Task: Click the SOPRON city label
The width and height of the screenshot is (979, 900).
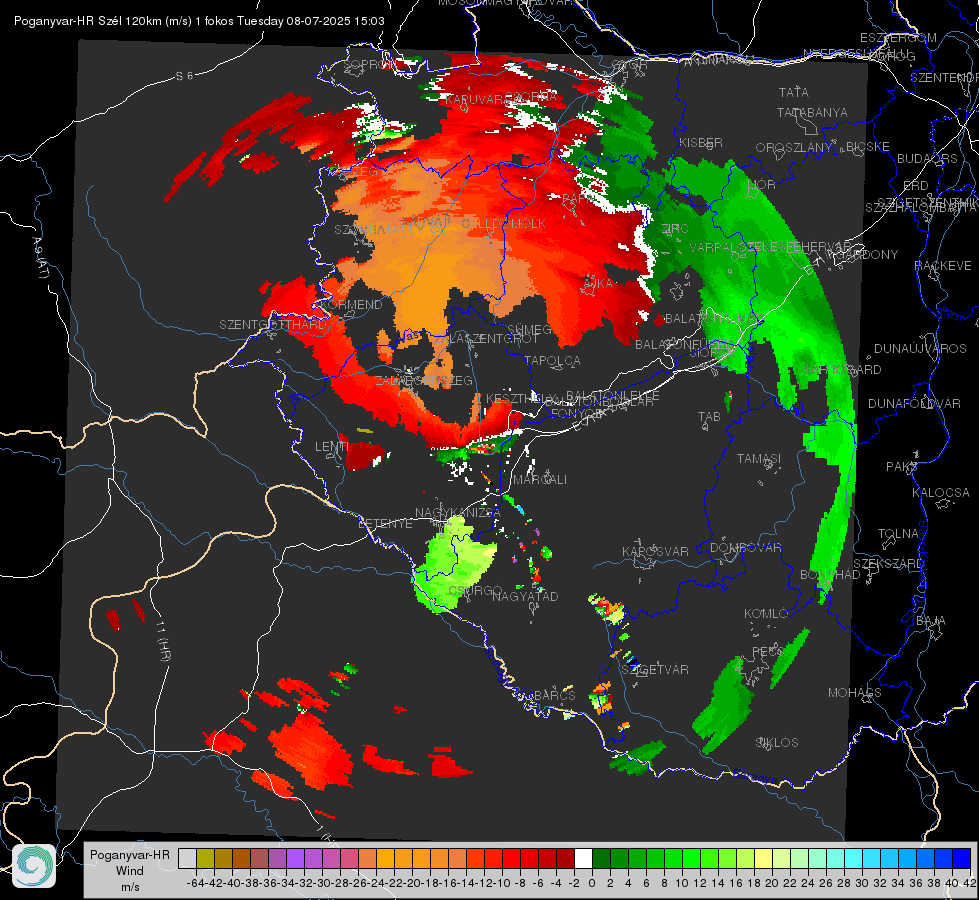Action: (370, 65)
